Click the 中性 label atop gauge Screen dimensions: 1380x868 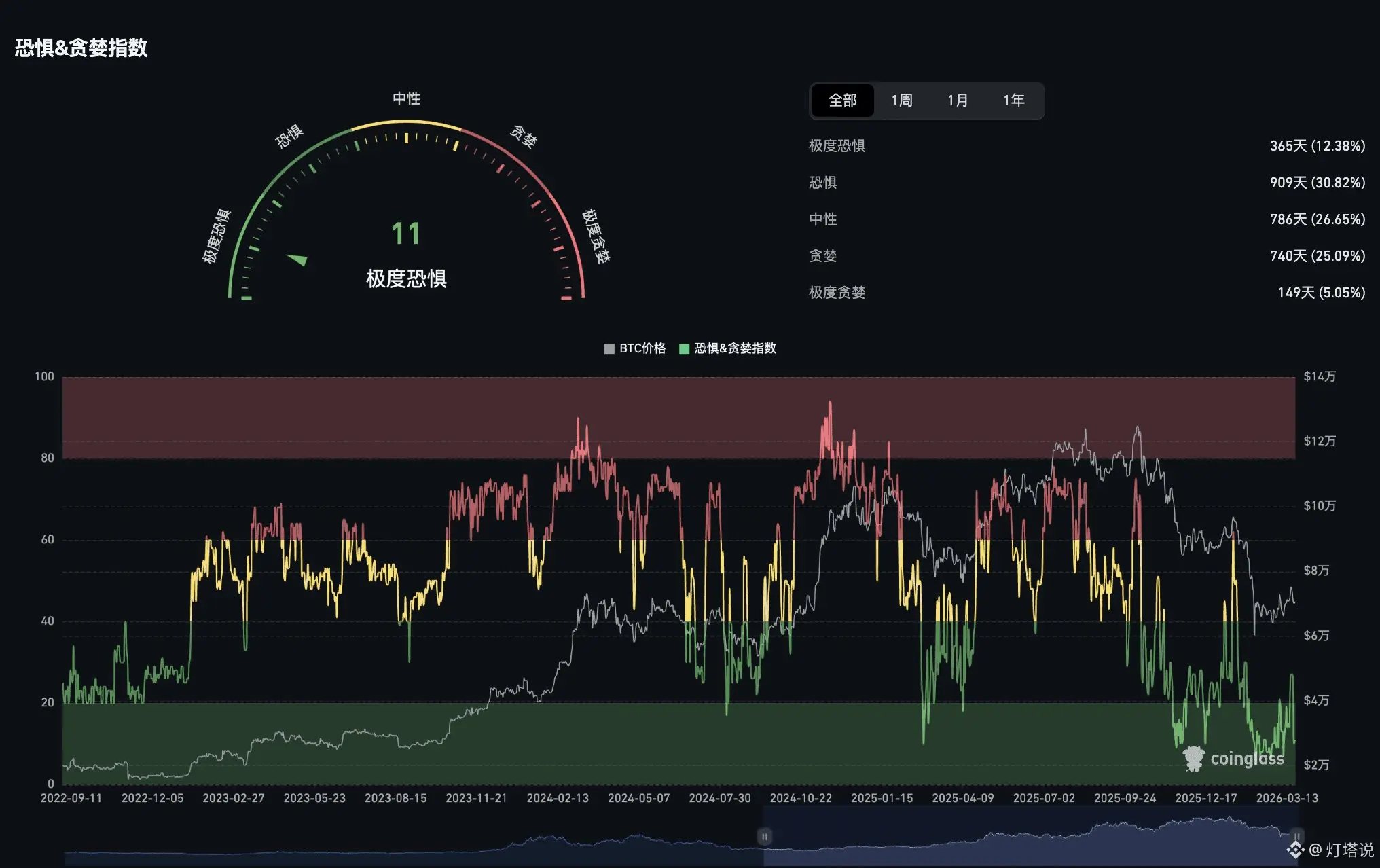(406, 98)
